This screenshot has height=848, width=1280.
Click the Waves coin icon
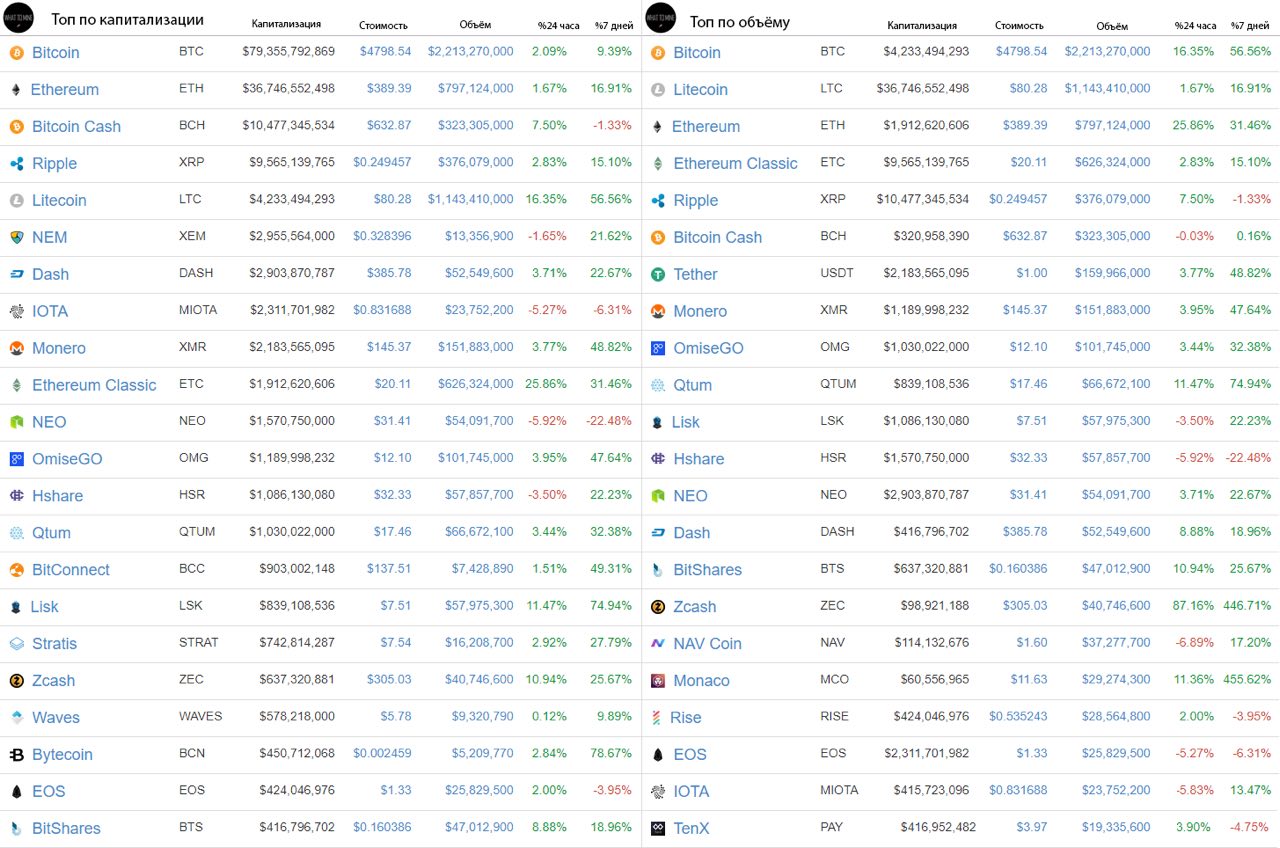point(16,718)
